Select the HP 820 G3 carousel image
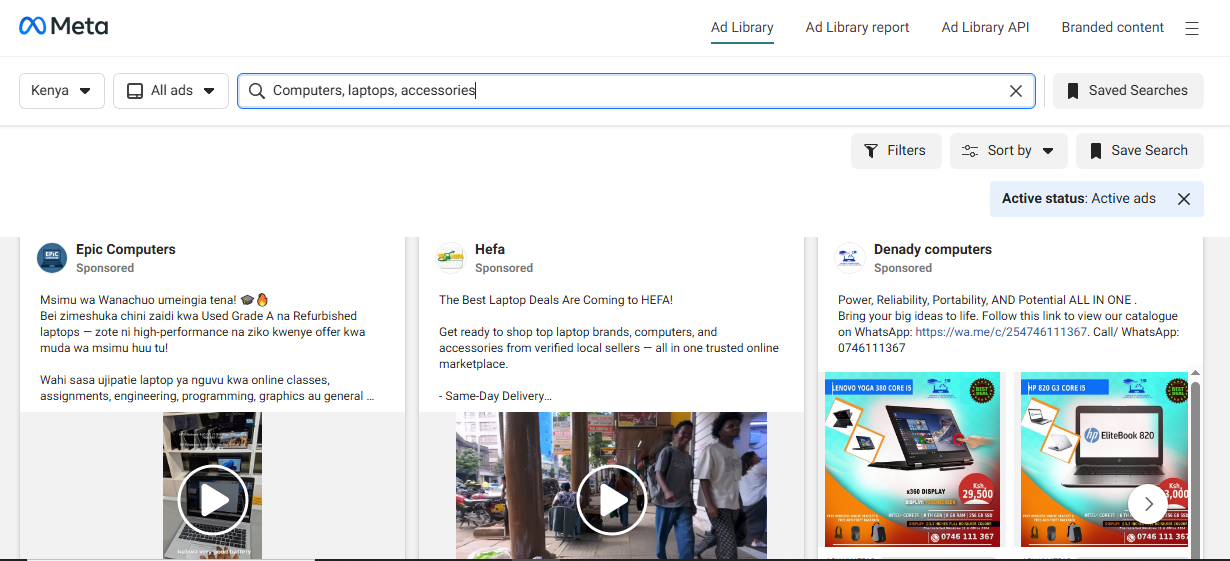This screenshot has width=1230, height=561. [1103, 460]
